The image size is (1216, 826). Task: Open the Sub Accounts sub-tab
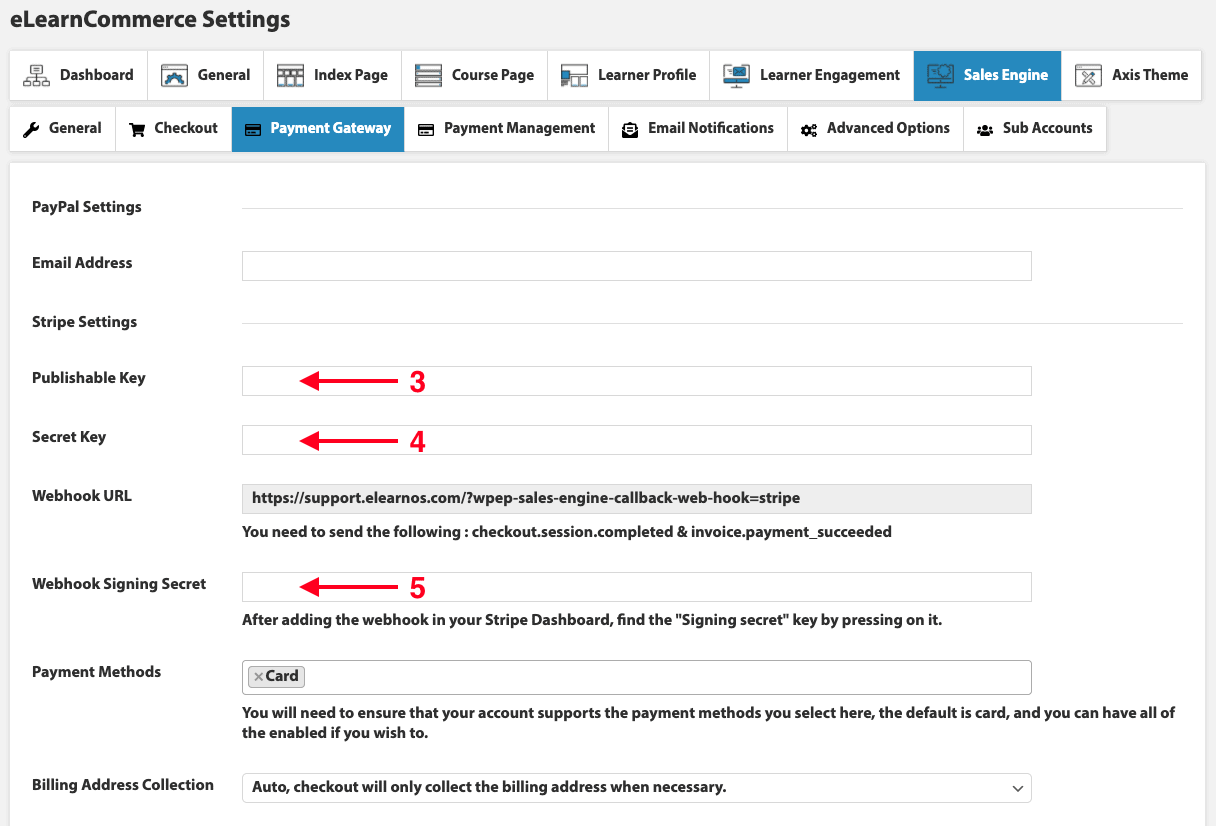coord(1035,129)
